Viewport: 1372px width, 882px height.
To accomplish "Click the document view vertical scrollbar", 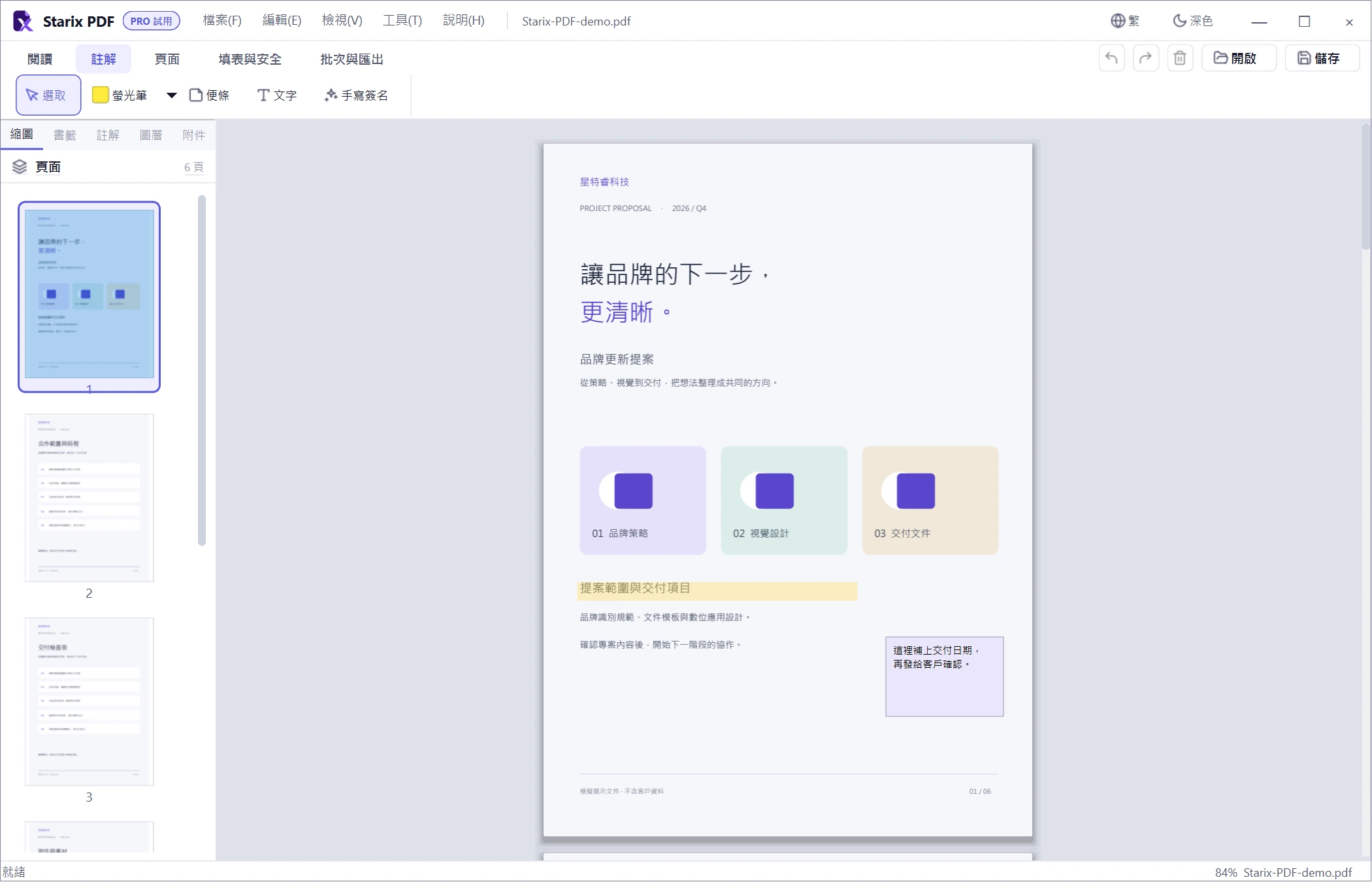I will point(1365,186).
